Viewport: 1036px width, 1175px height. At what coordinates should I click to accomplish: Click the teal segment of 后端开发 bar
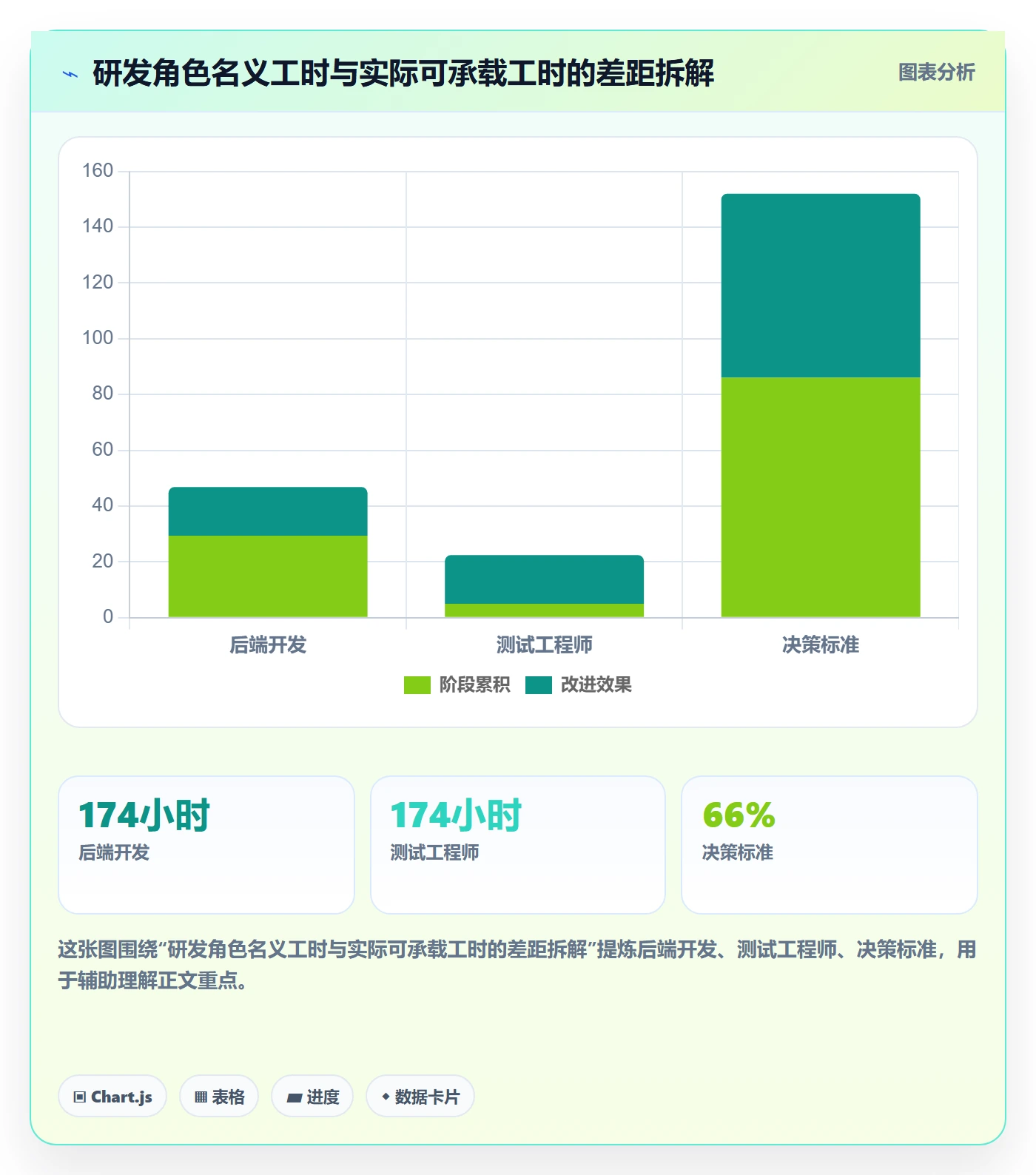tap(268, 511)
